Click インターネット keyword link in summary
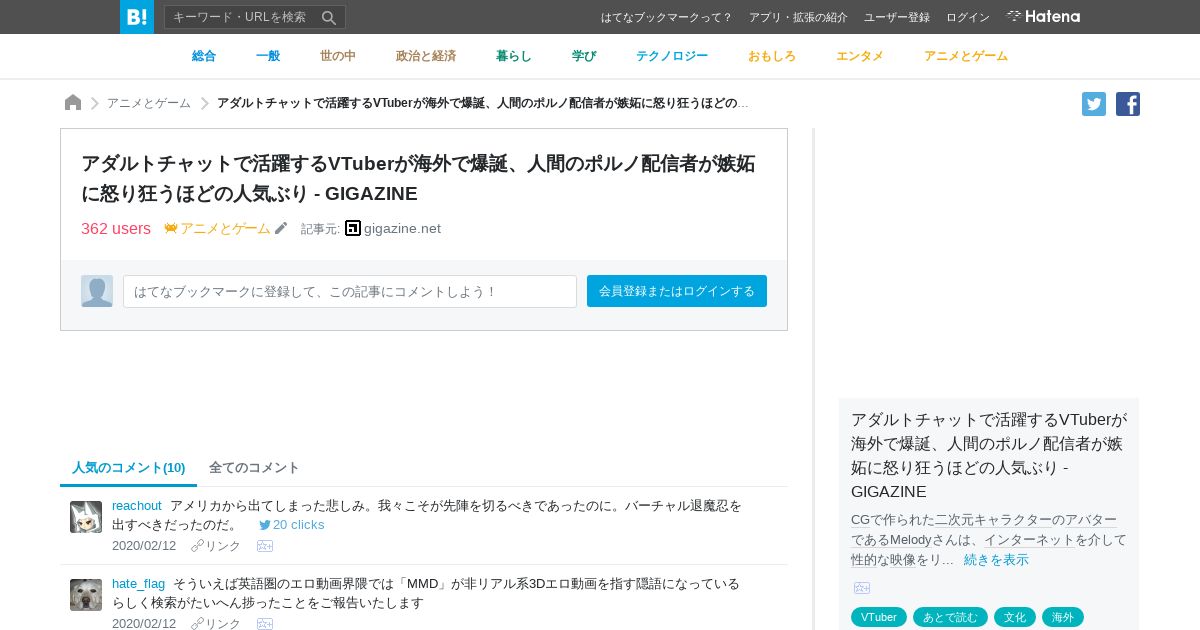The width and height of the screenshot is (1200, 630). pos(1029,540)
